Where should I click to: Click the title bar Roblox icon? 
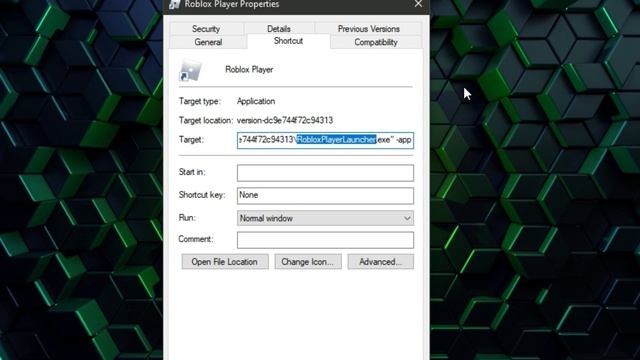click(x=175, y=4)
